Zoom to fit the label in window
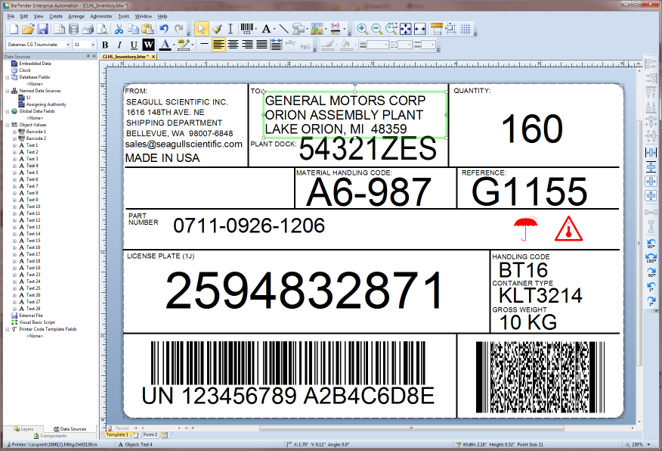This screenshot has height=451, width=662. tap(405, 29)
